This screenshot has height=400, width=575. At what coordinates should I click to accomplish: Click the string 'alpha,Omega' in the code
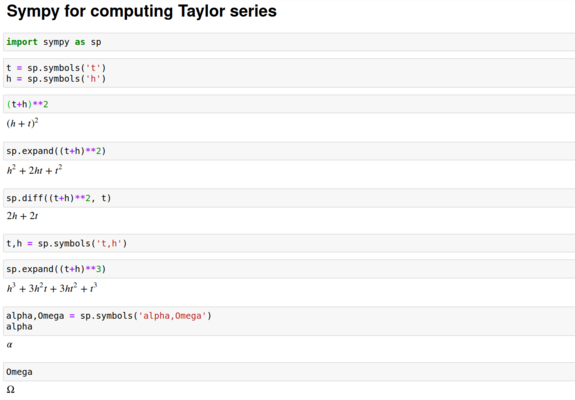(x=172, y=316)
